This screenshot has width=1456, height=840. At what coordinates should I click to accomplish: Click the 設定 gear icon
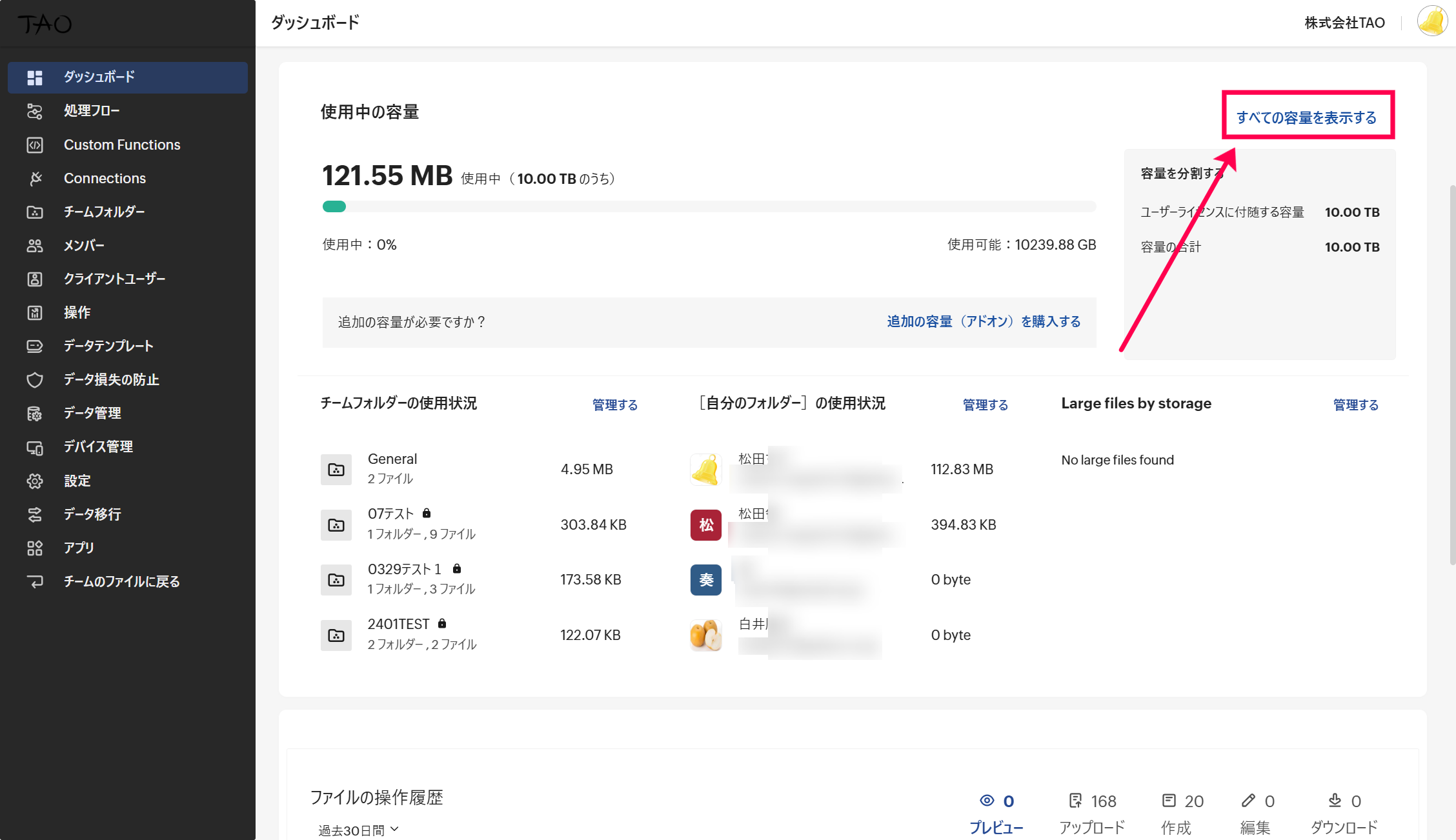[35, 481]
